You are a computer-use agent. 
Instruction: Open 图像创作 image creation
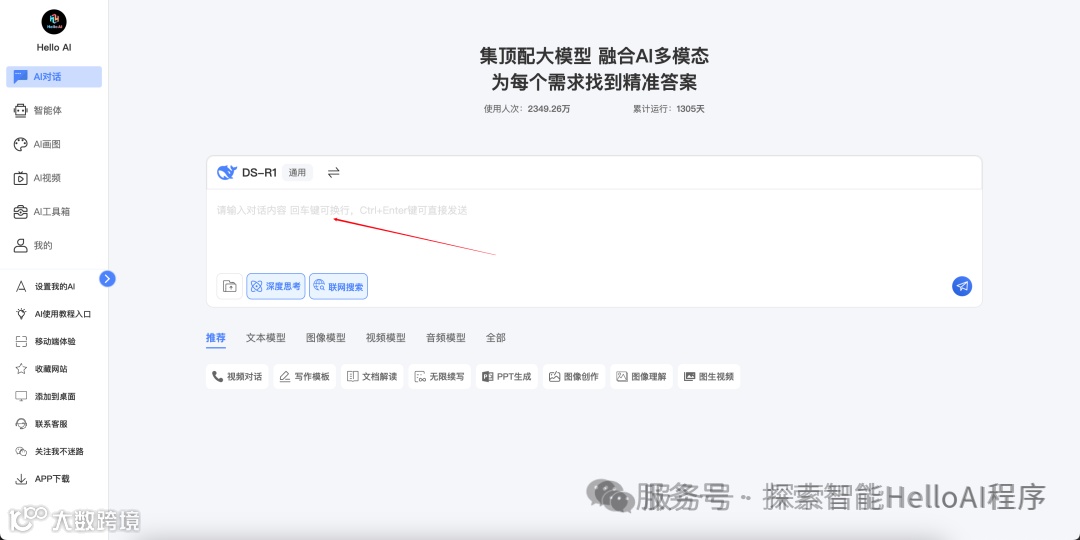click(574, 377)
